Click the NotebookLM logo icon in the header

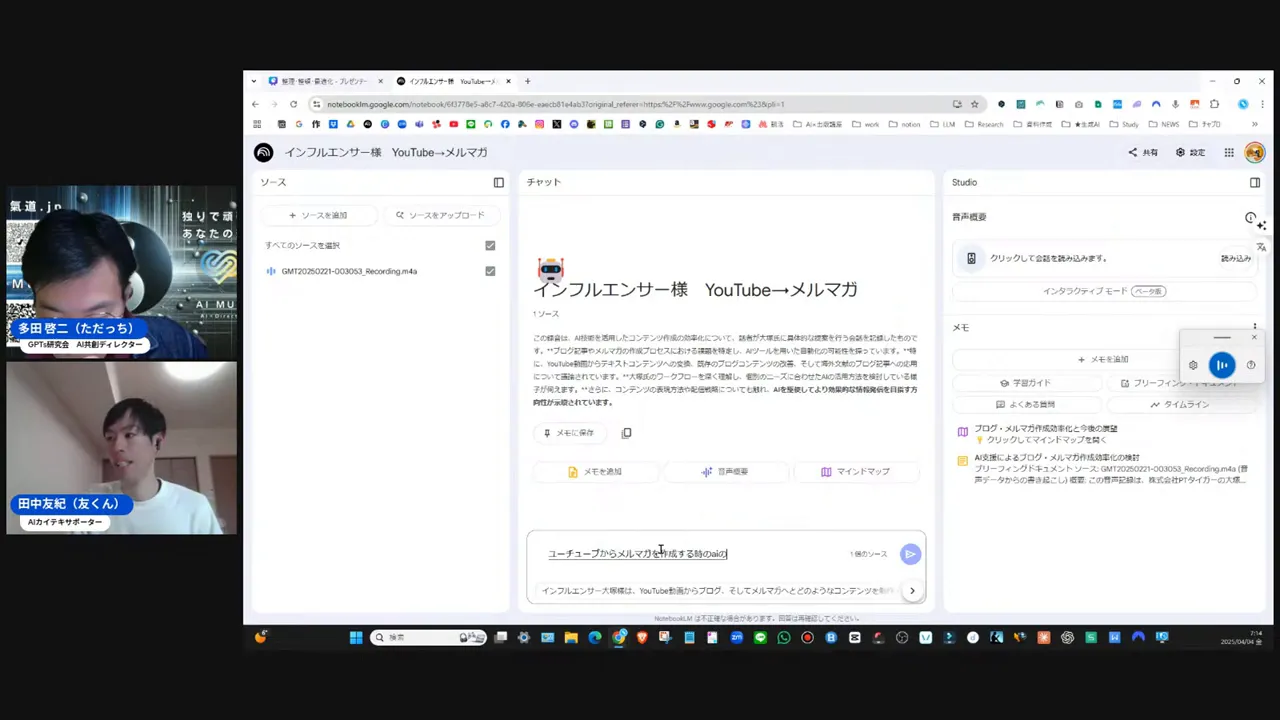[x=263, y=152]
